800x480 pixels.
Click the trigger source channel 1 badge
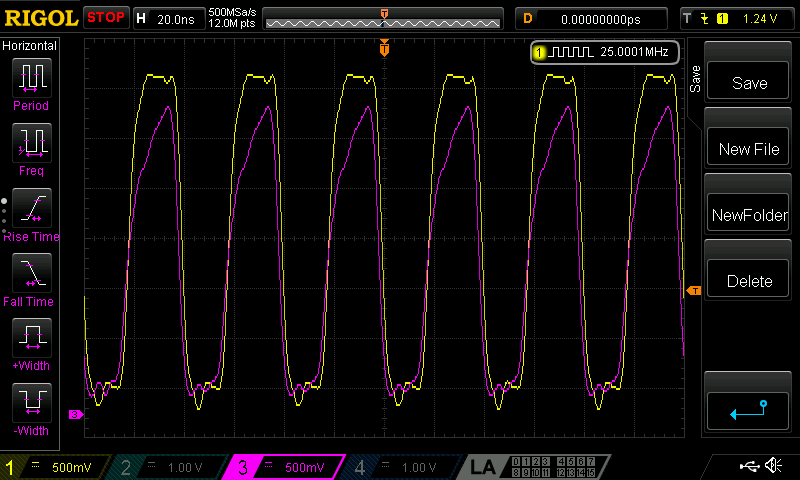[722, 19]
